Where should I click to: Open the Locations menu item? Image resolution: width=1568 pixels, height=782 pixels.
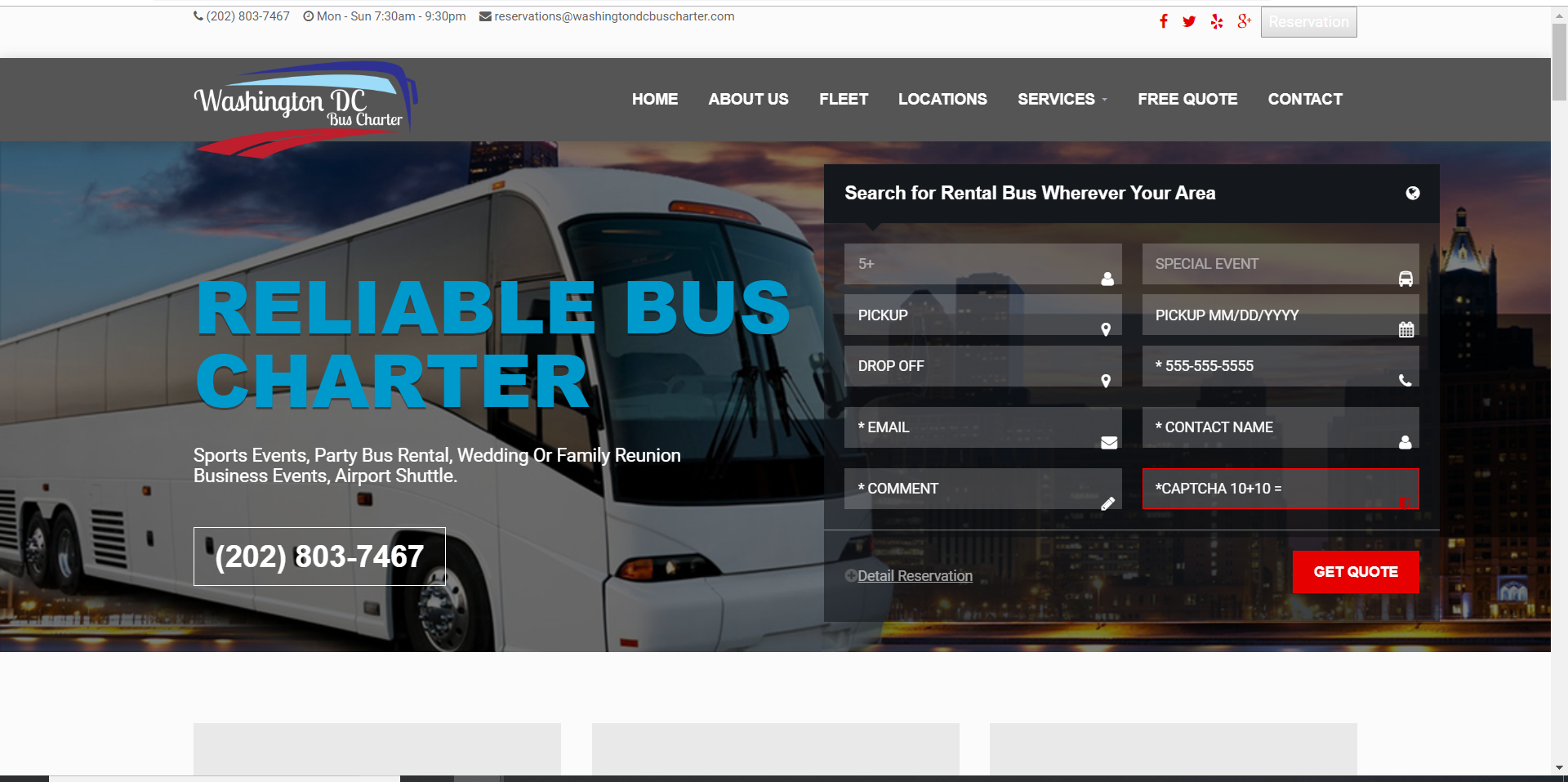pyautogui.click(x=942, y=99)
